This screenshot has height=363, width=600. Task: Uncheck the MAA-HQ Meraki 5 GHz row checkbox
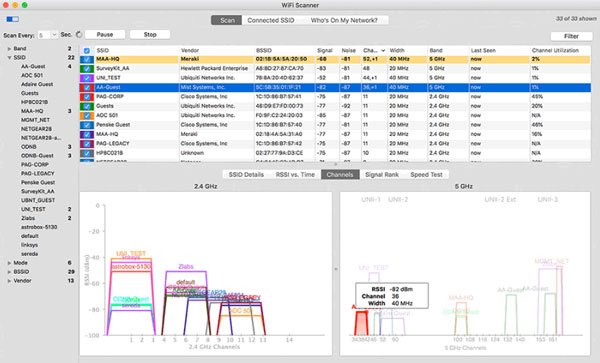[87, 60]
